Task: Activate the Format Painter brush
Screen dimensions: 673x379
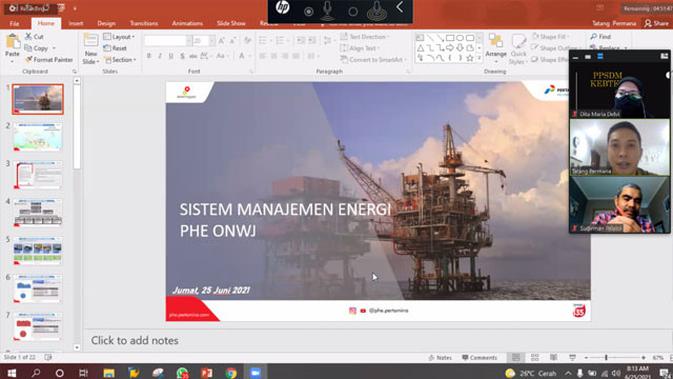Action: (28, 60)
